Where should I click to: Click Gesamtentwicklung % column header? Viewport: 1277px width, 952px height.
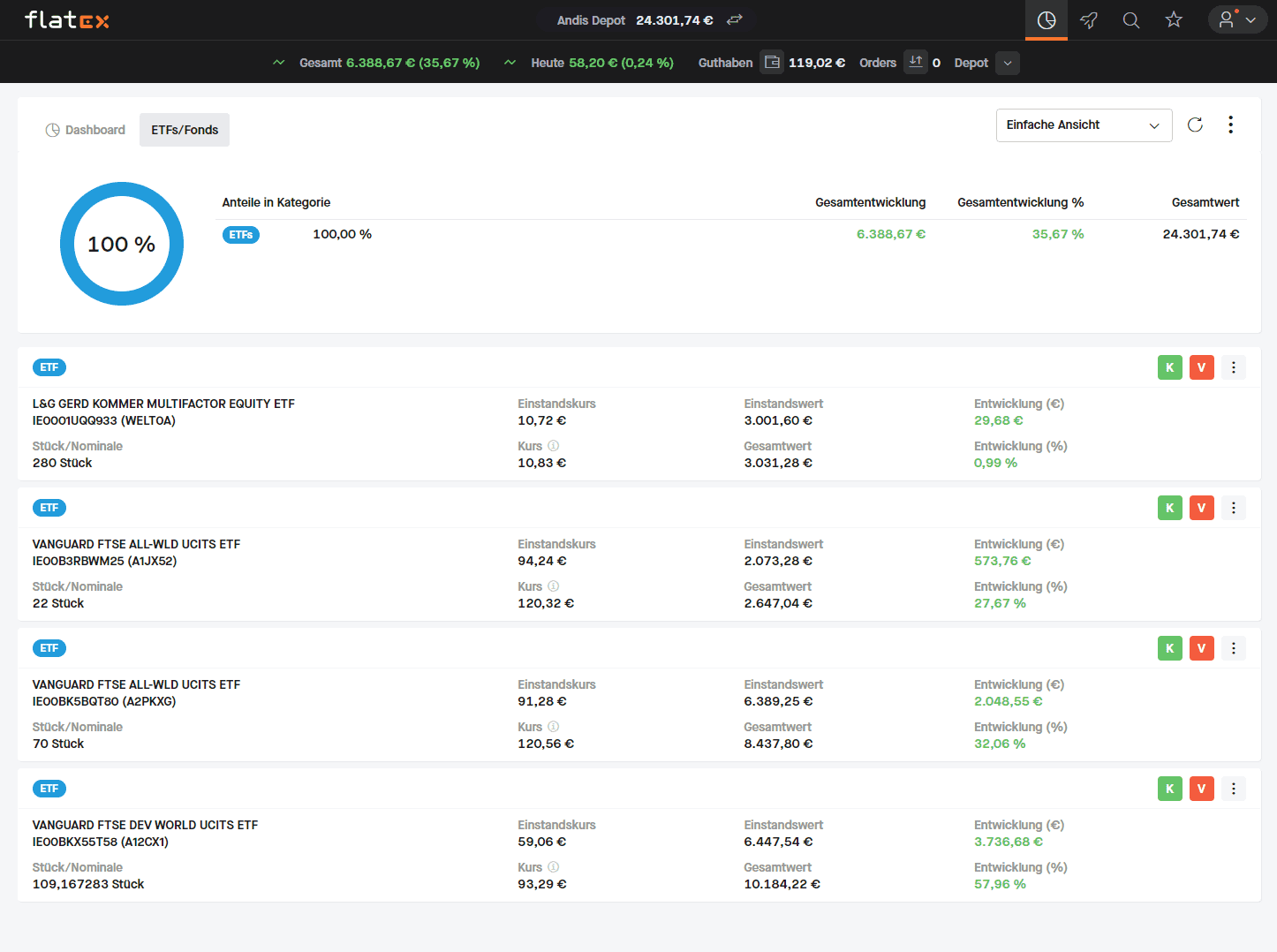click(x=1020, y=202)
